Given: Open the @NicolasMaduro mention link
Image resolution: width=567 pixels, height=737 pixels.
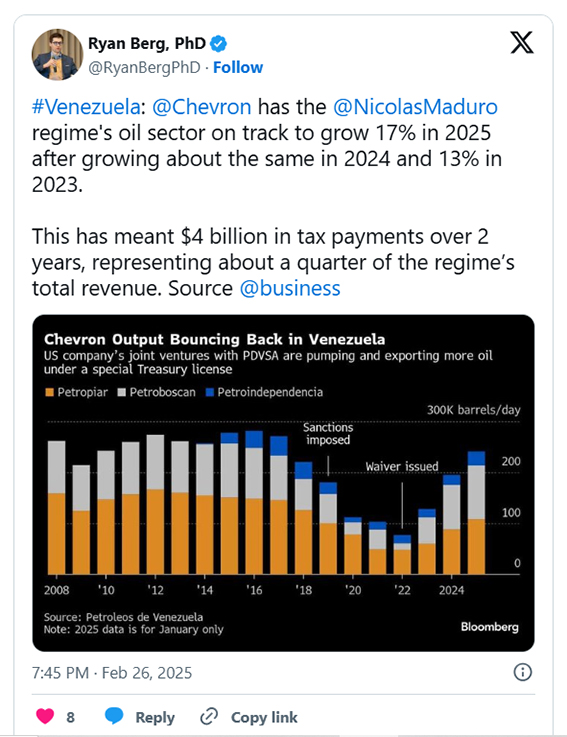Looking at the screenshot, I should [x=415, y=107].
